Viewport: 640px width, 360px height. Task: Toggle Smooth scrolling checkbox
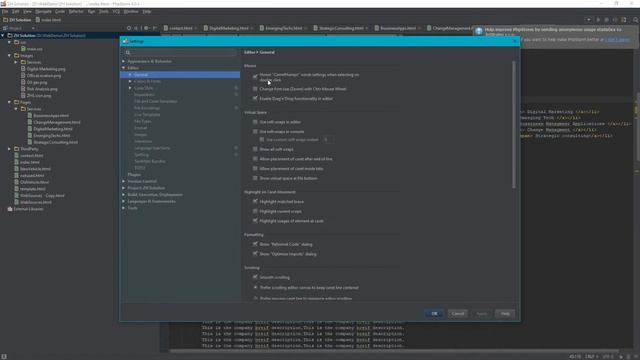tap(255, 277)
